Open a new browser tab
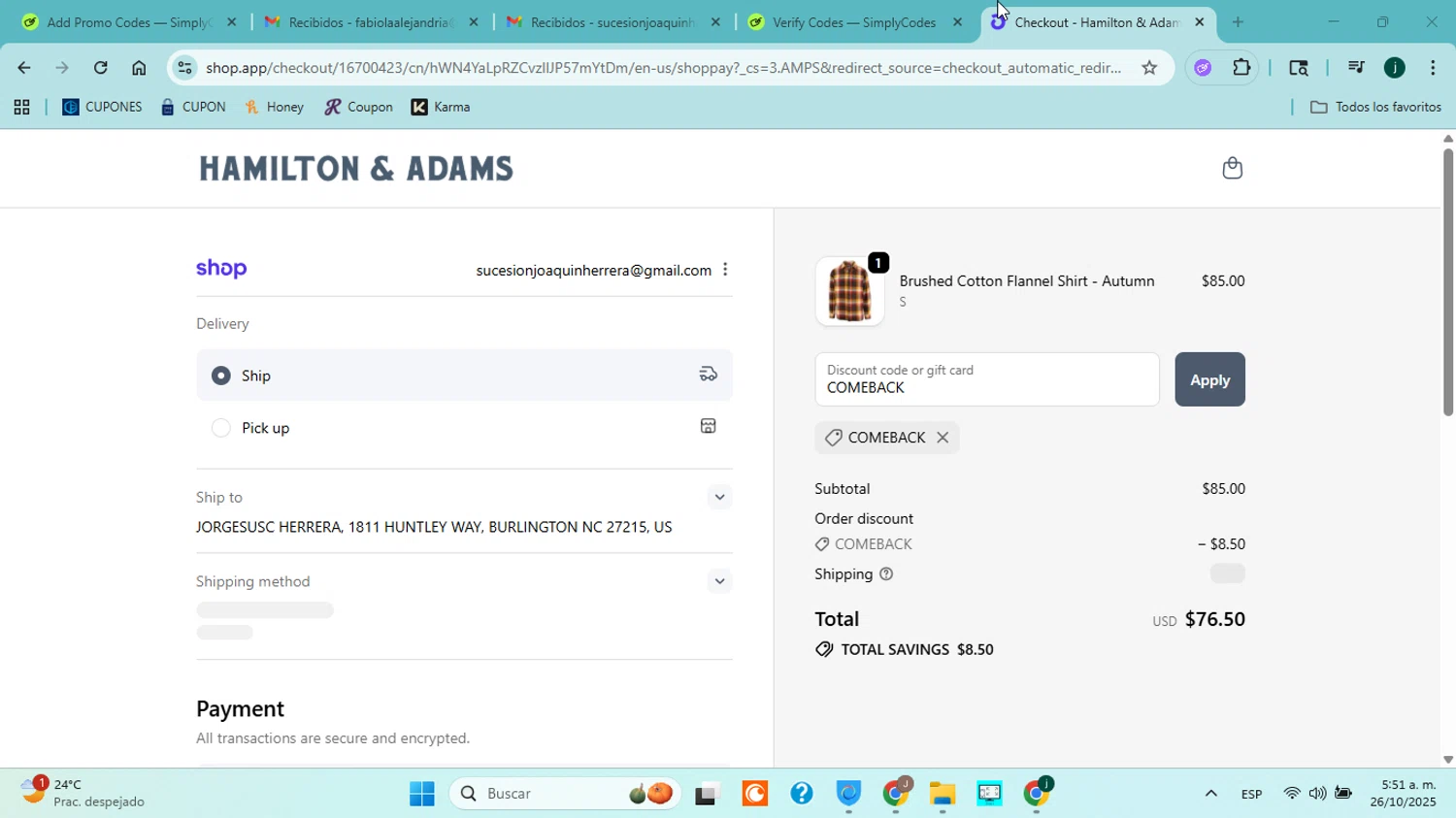The width and height of the screenshot is (1456, 818). [x=1238, y=22]
